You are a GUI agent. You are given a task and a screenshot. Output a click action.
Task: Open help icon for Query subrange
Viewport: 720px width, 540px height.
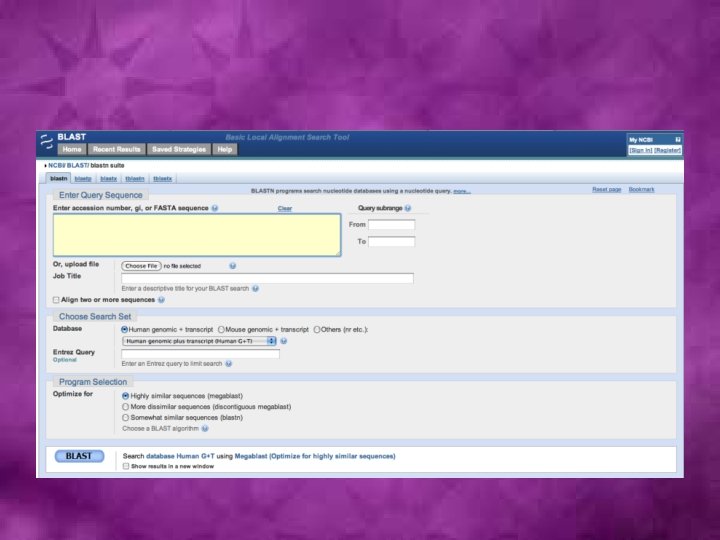408,208
